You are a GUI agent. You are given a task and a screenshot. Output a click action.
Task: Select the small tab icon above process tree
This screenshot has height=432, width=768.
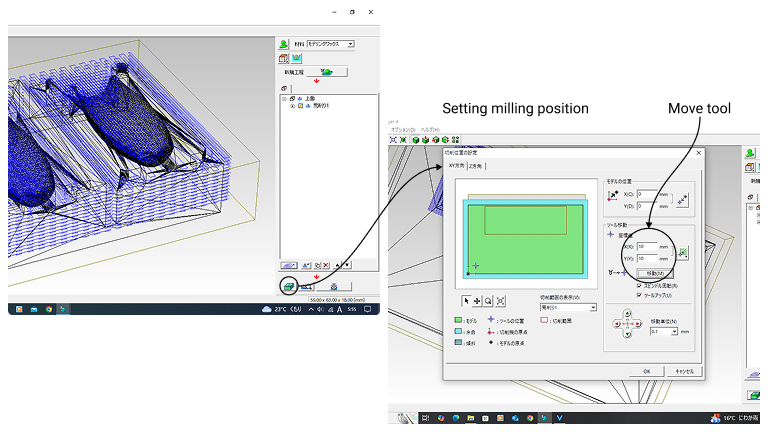(284, 88)
